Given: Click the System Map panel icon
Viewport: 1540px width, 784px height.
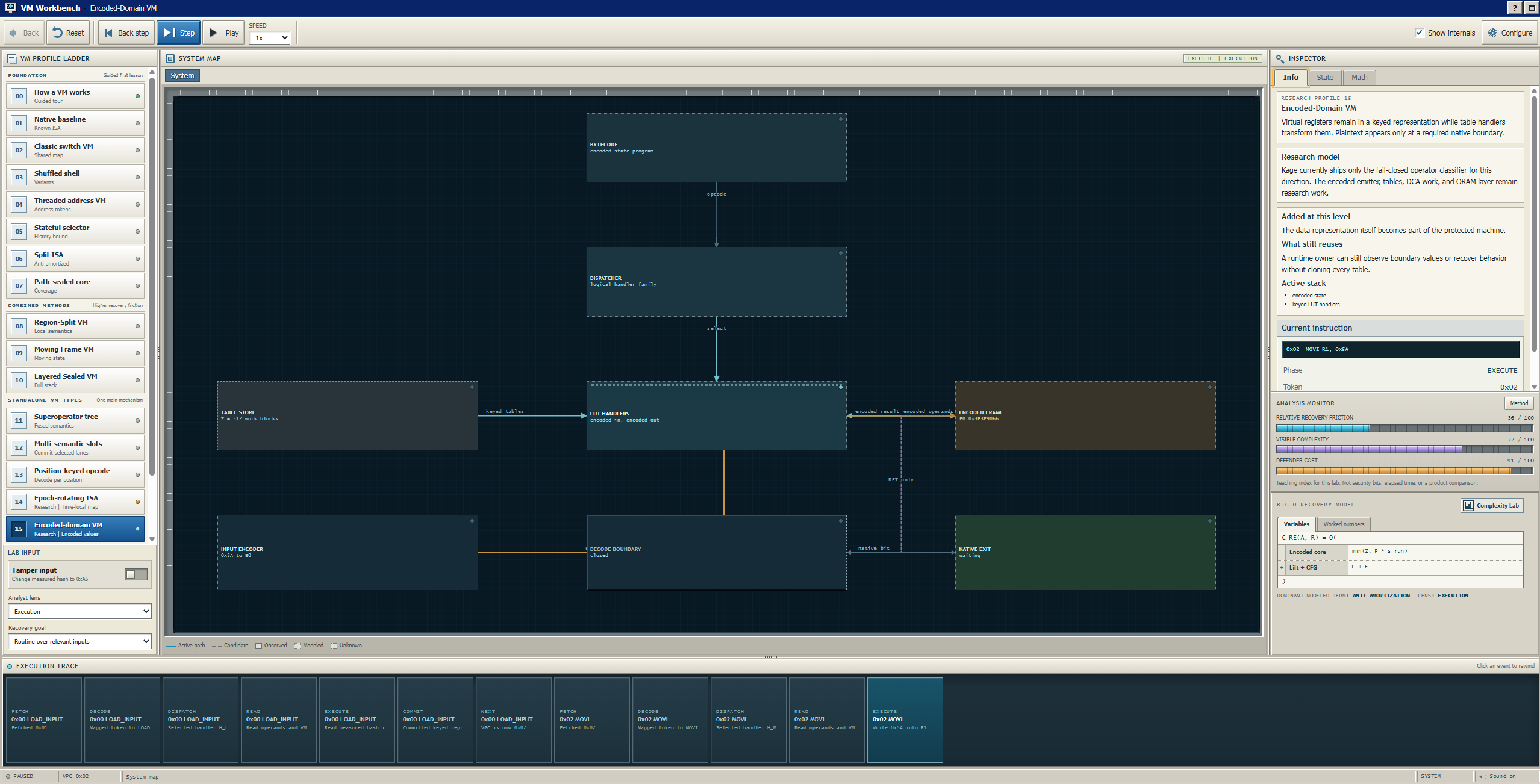Looking at the screenshot, I should tap(170, 58).
